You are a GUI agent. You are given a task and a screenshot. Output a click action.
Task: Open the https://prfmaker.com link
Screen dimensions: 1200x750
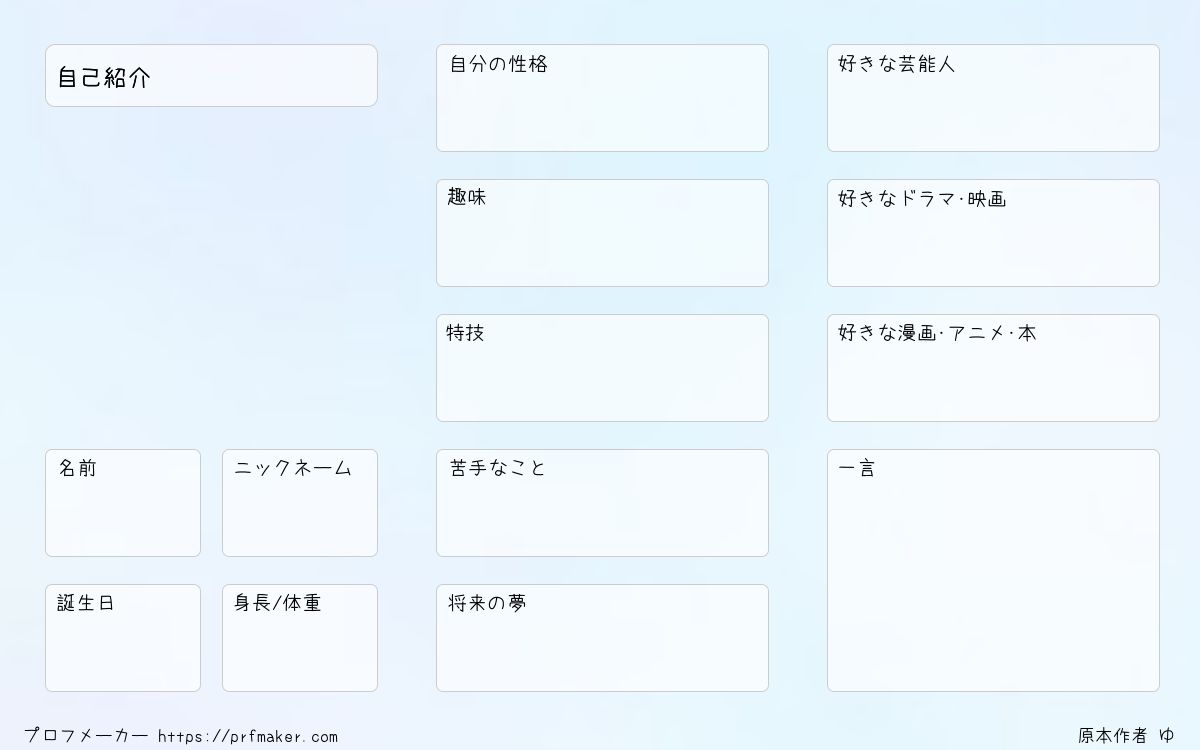pyautogui.click(x=248, y=737)
